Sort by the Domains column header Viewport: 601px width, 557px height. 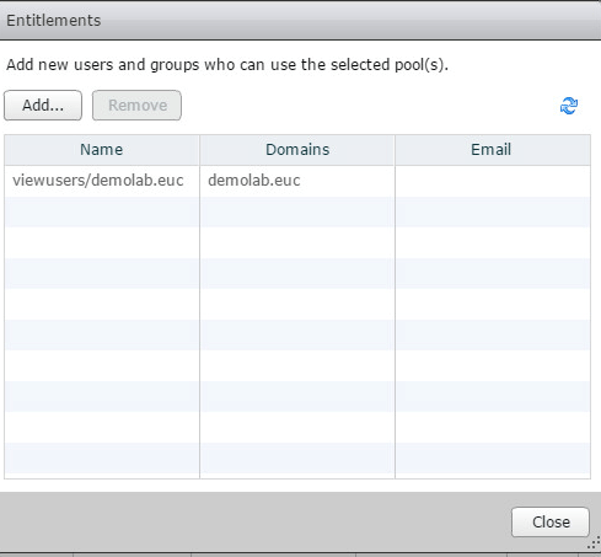pos(297,150)
